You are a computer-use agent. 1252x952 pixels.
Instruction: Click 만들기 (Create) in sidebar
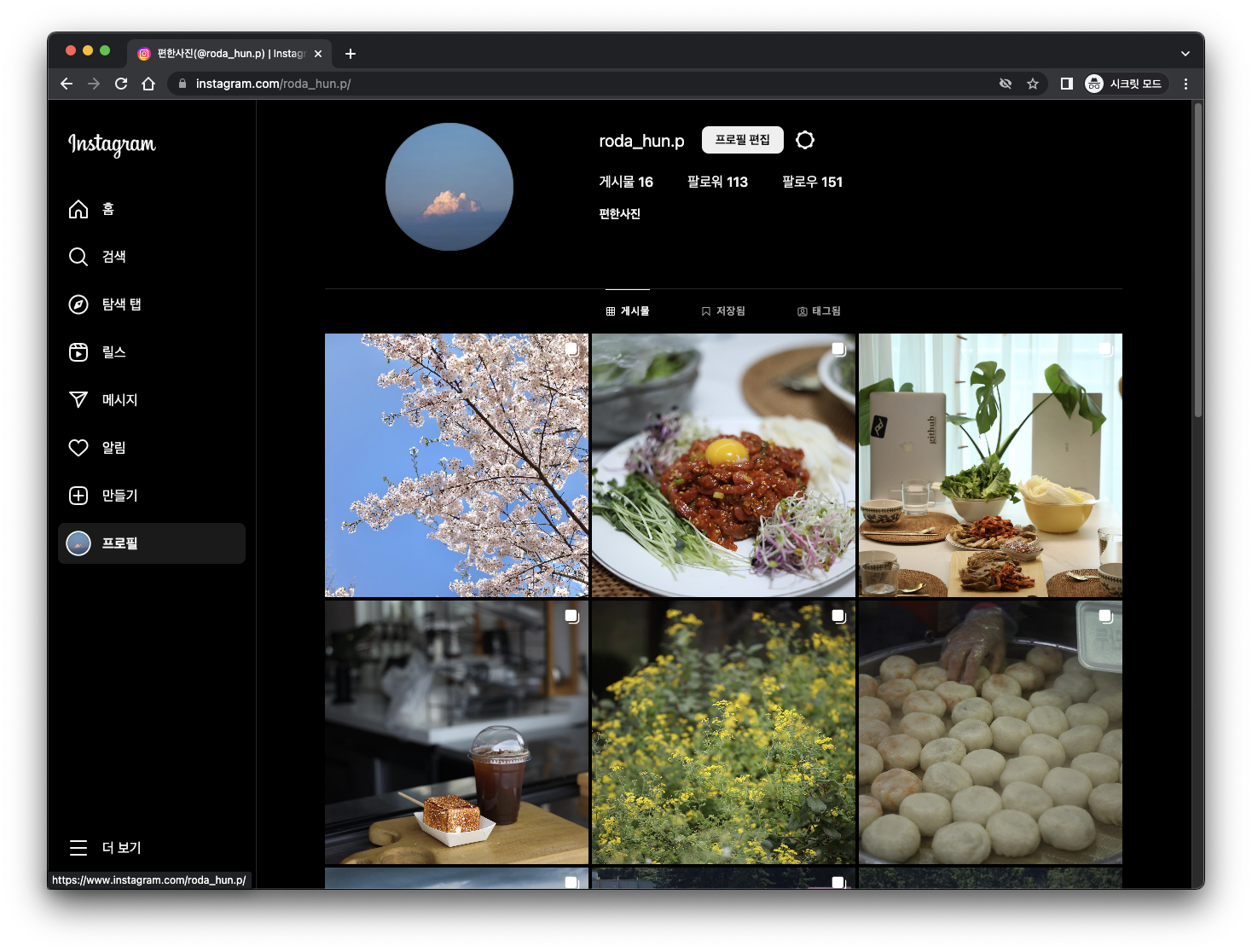click(x=152, y=496)
